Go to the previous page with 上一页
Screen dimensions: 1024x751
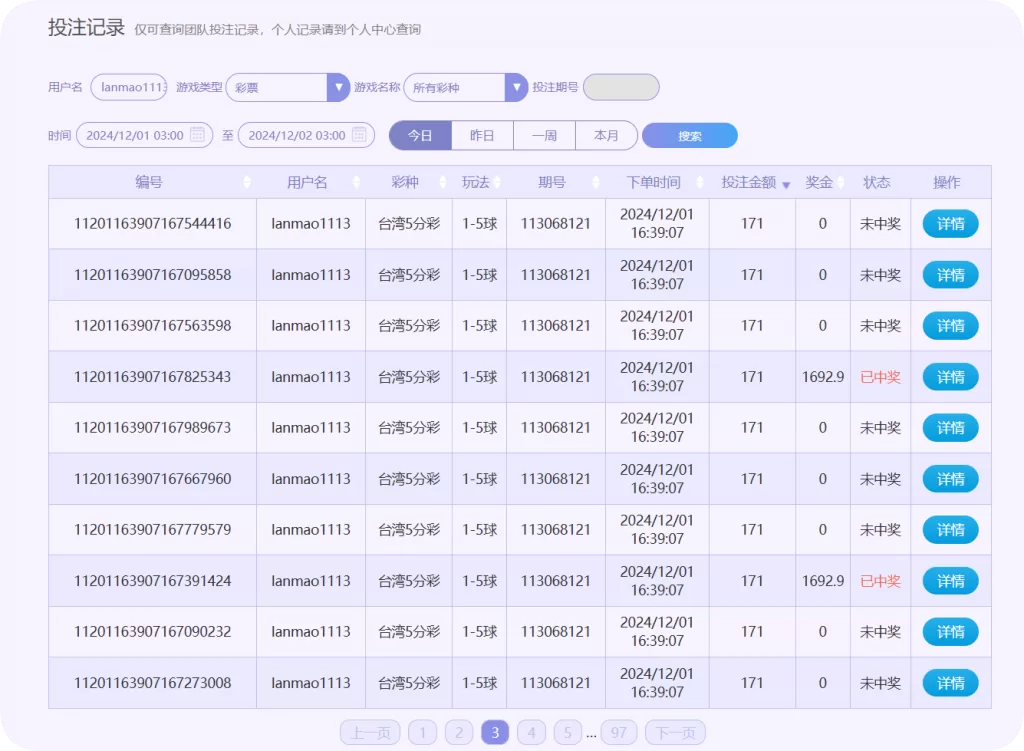(x=370, y=733)
